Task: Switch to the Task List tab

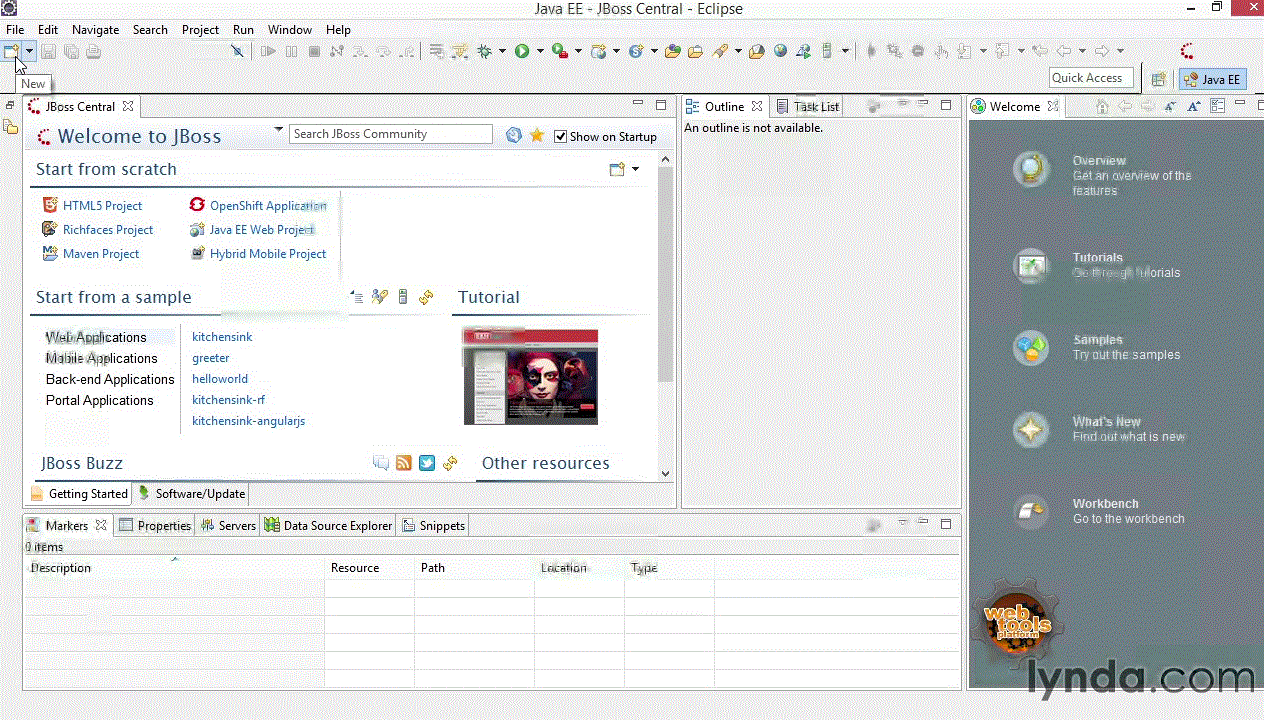Action: coord(808,106)
